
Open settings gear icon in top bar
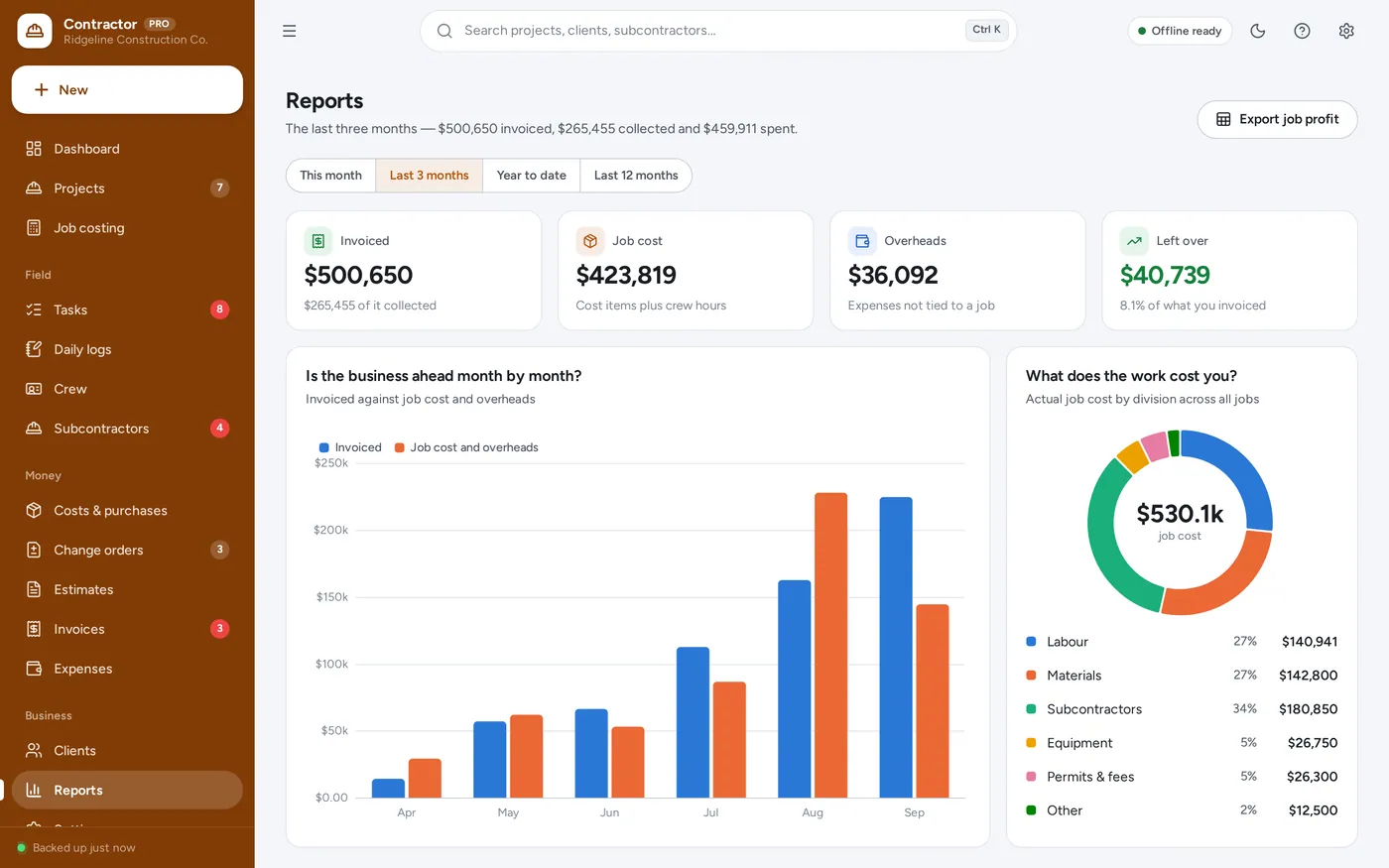coord(1346,31)
